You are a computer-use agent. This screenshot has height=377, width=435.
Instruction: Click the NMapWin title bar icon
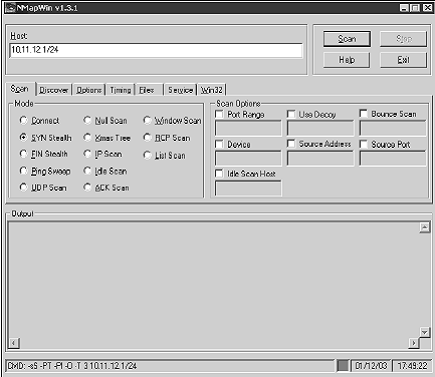[x=11, y=8]
